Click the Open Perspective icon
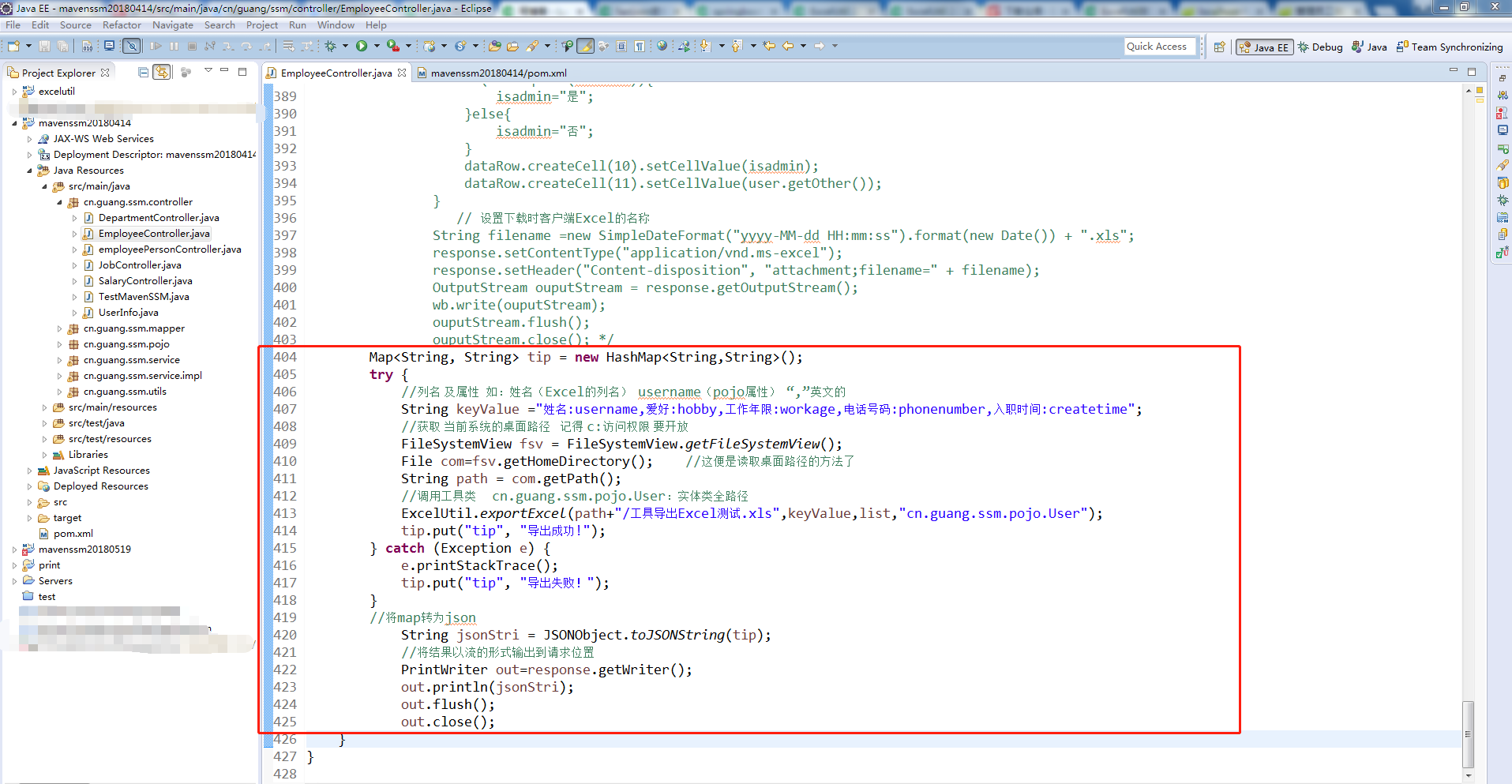1512x784 pixels. point(1220,47)
